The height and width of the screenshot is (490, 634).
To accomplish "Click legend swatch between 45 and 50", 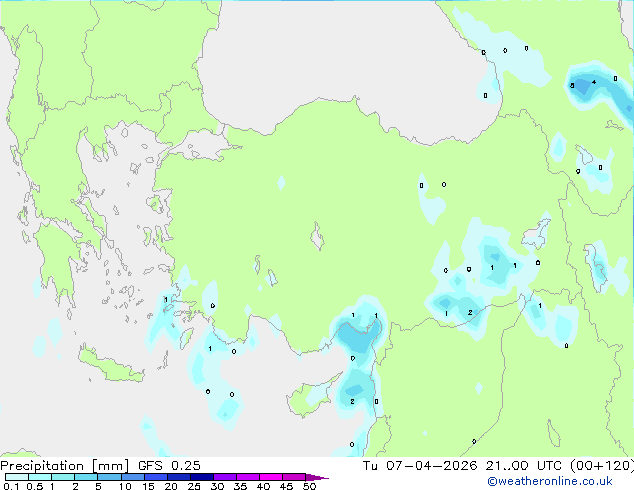I will coord(294,477).
